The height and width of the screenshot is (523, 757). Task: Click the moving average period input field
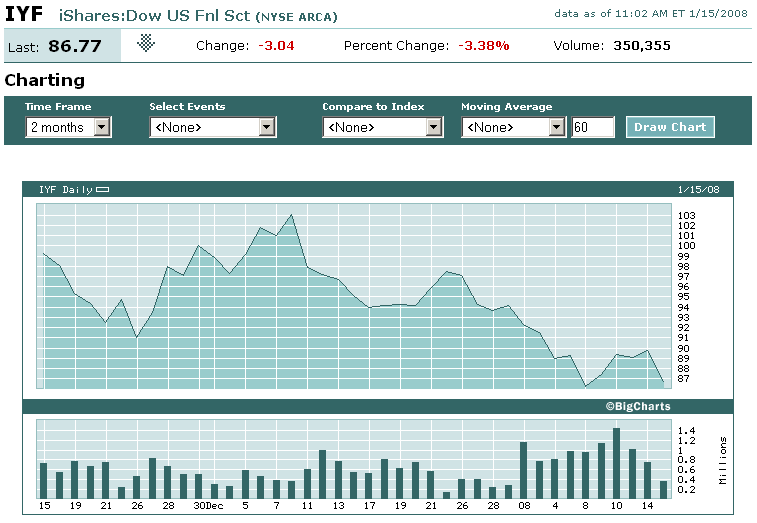592,127
